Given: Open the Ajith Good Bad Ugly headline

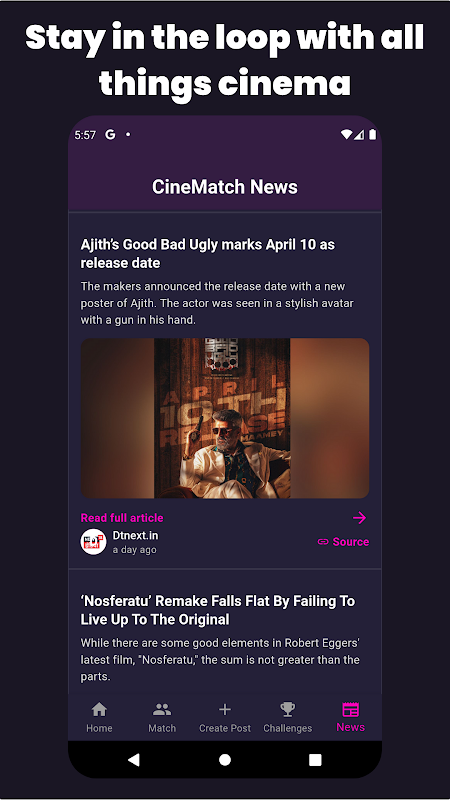Looking at the screenshot, I should click(208, 254).
